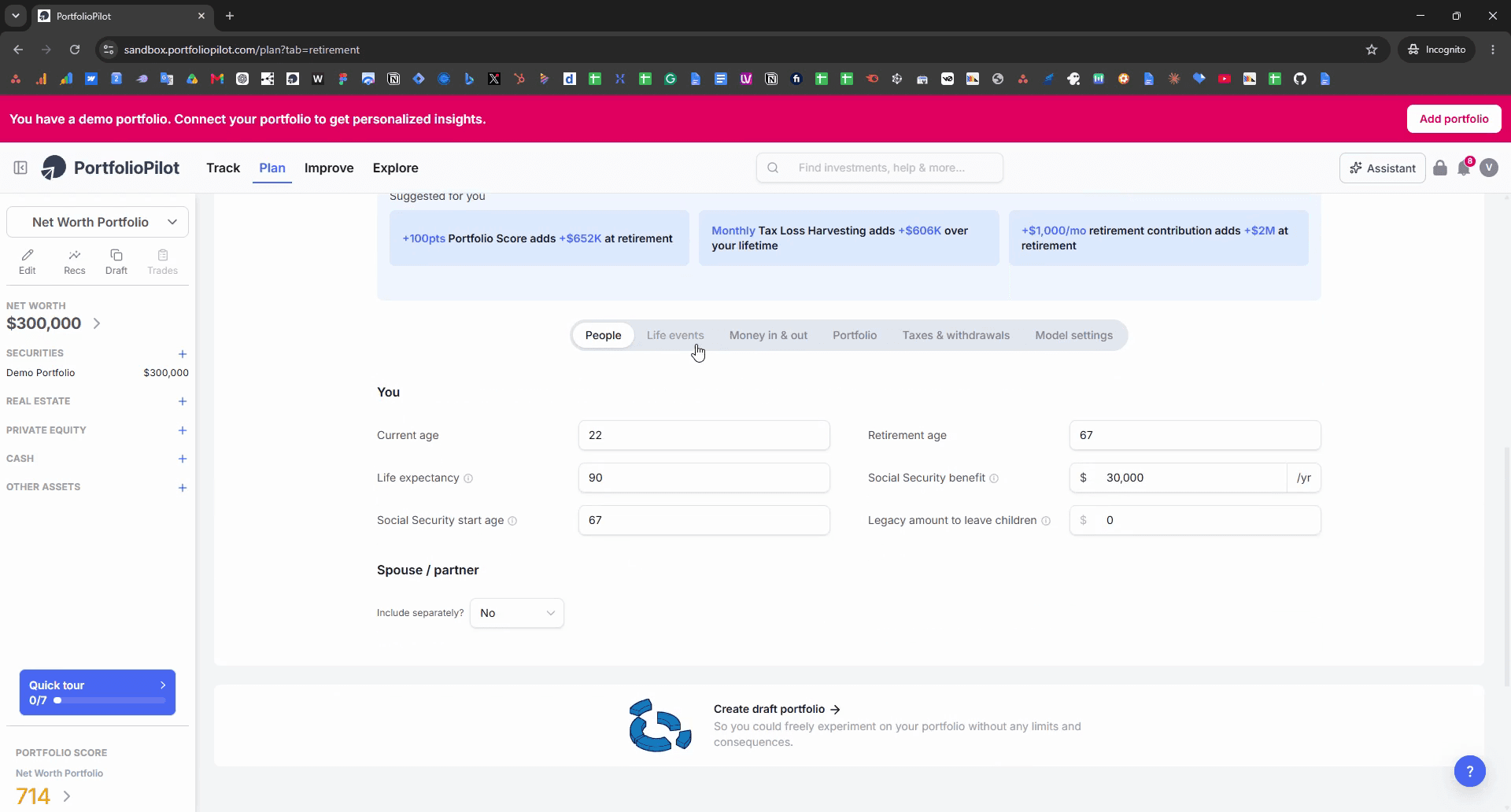Add Cash account plus icon

click(x=183, y=459)
